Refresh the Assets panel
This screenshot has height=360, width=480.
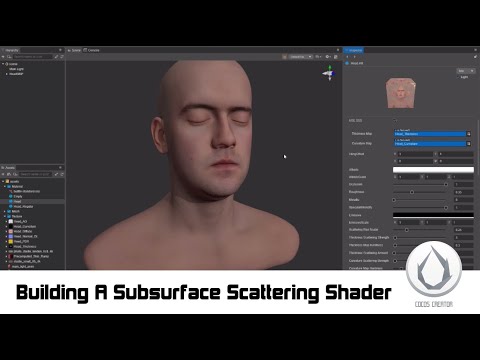[x=62, y=174]
